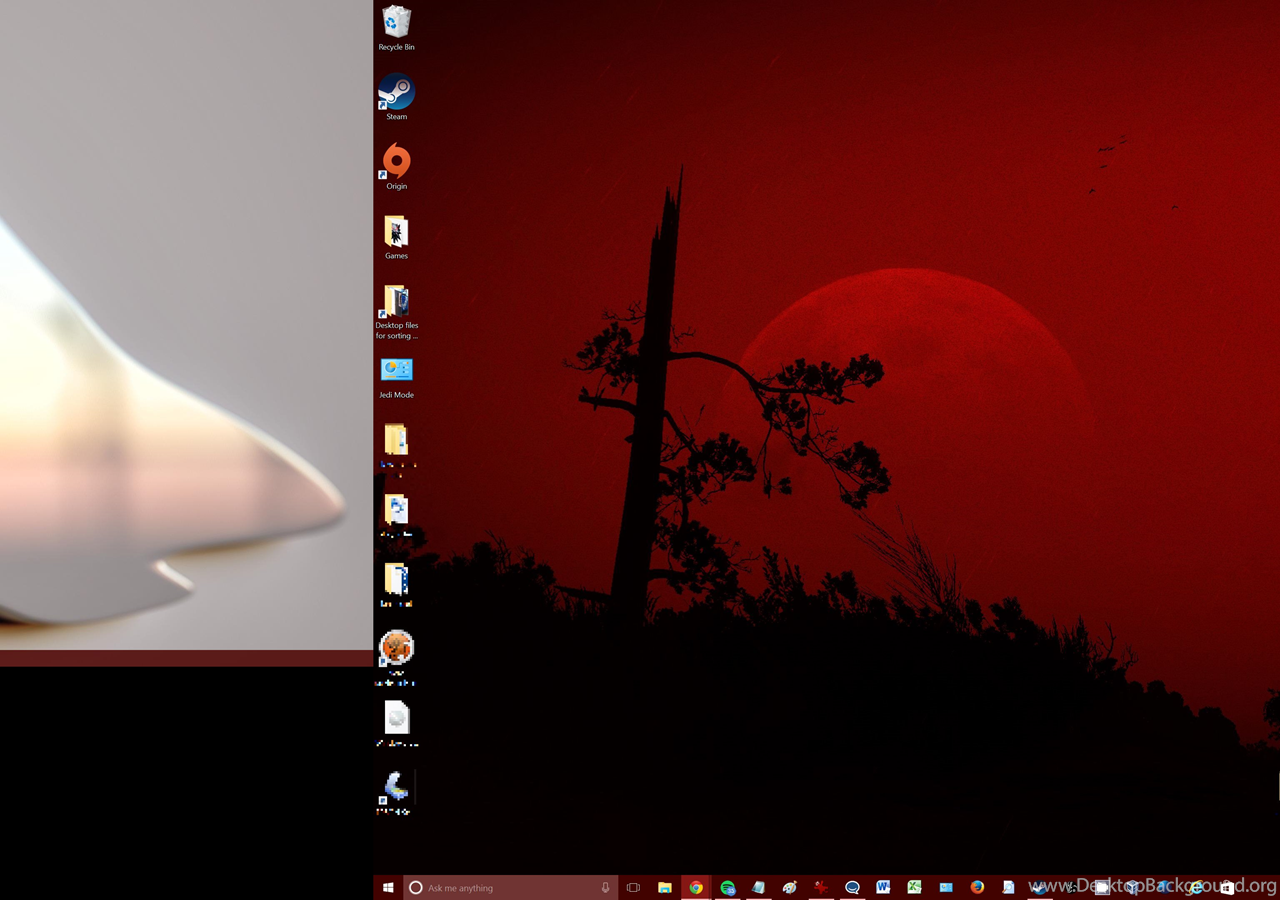The height and width of the screenshot is (900, 1280).
Task: Open the blue window icon beside Excel
Action: click(x=946, y=888)
